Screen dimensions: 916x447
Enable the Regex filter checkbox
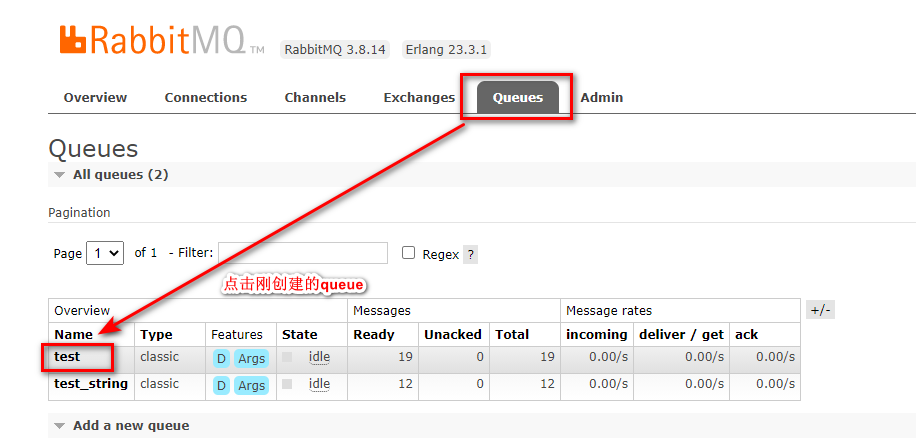pos(408,253)
